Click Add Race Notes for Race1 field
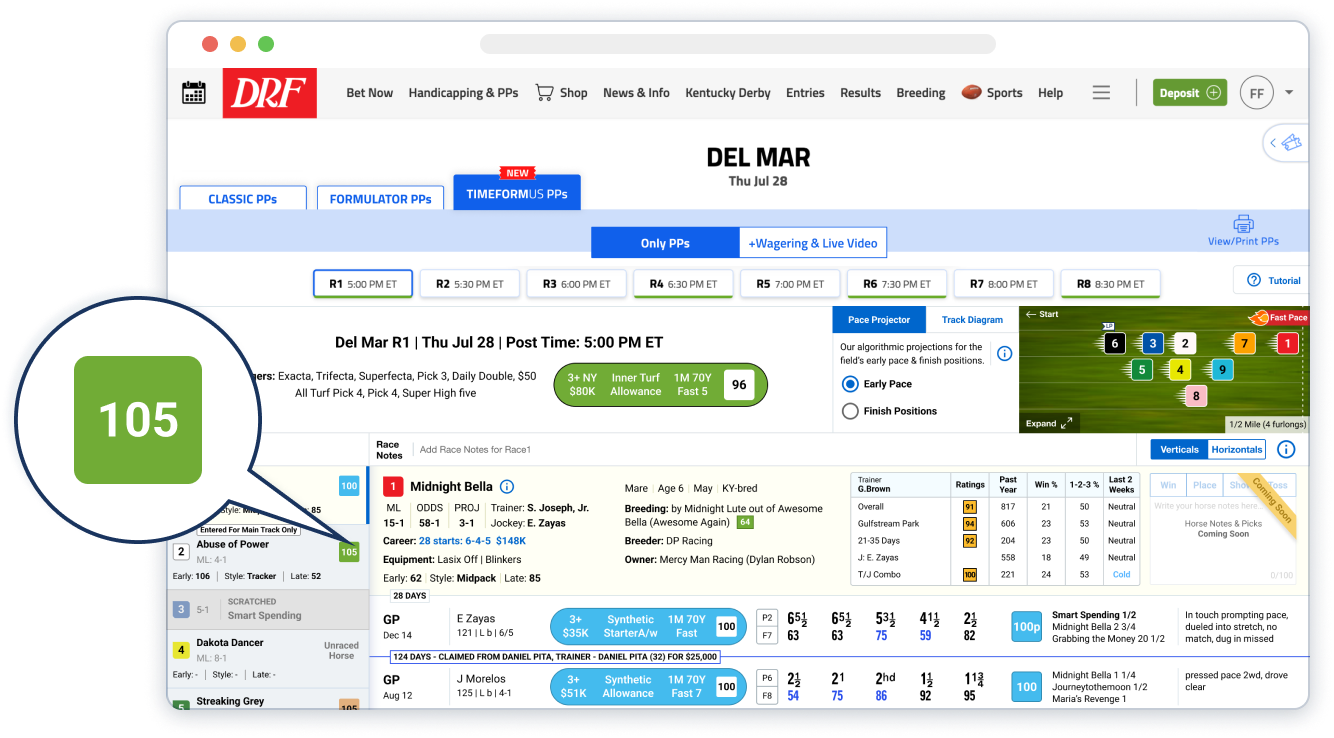This screenshot has height=738, width=1334. 476,450
